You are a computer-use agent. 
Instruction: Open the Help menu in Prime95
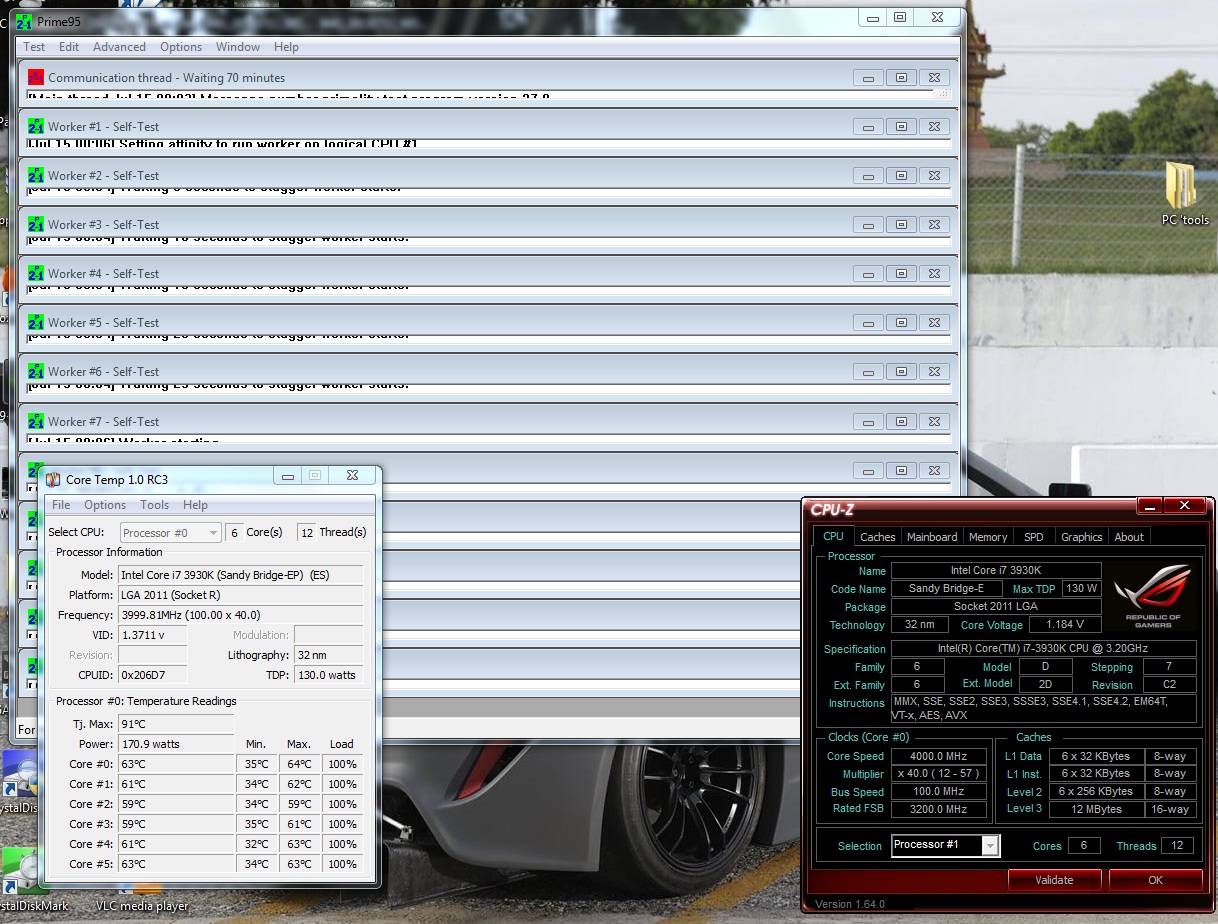click(x=286, y=47)
